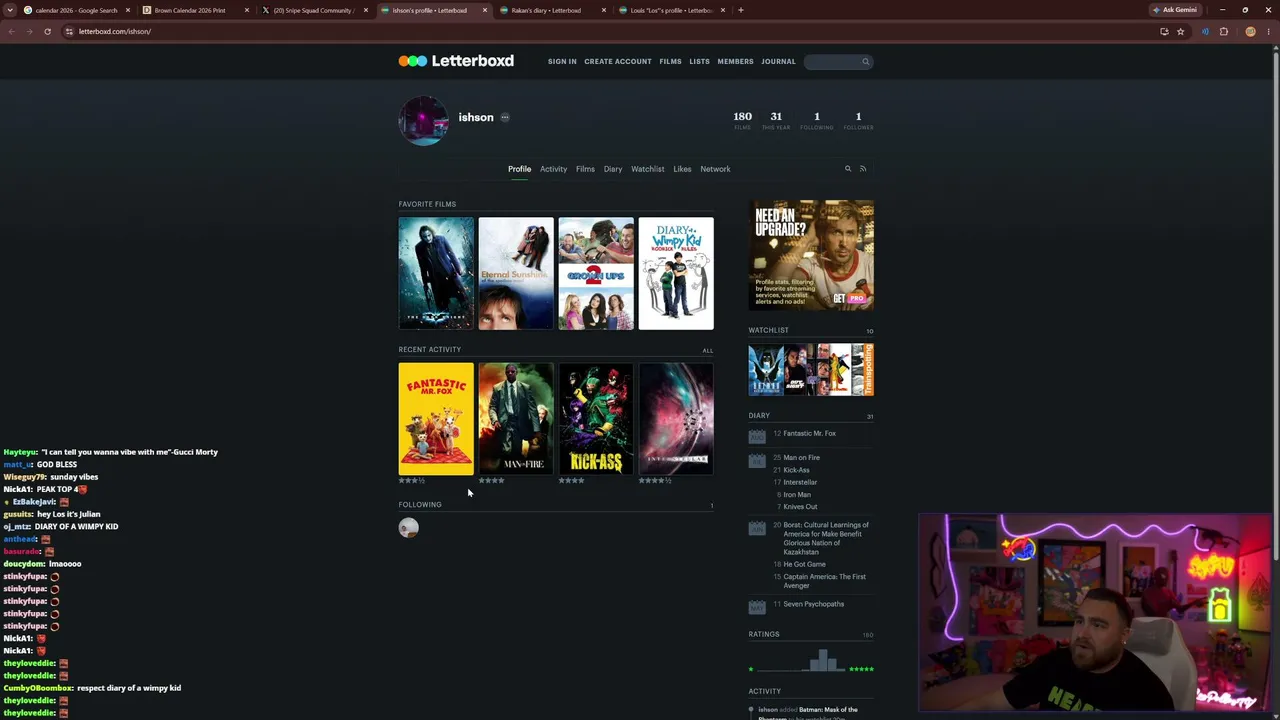The width and height of the screenshot is (1280, 720).
Task: Open Diary of a Wimpy Kid poster
Action: (676, 273)
